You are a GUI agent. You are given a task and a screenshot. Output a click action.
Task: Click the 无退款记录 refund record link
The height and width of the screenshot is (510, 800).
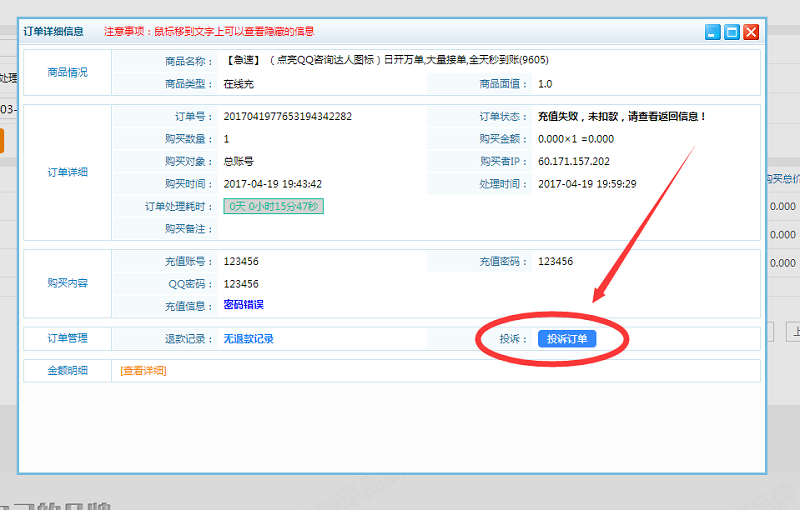pyautogui.click(x=248, y=339)
